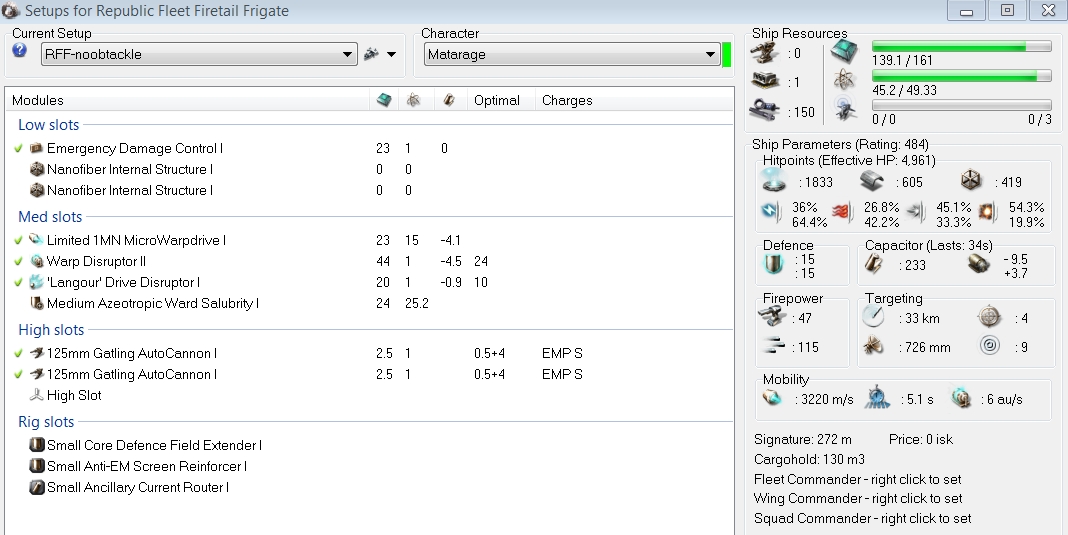Click the Signature: 272 m text
The height and width of the screenshot is (535, 1068).
[x=802, y=440]
